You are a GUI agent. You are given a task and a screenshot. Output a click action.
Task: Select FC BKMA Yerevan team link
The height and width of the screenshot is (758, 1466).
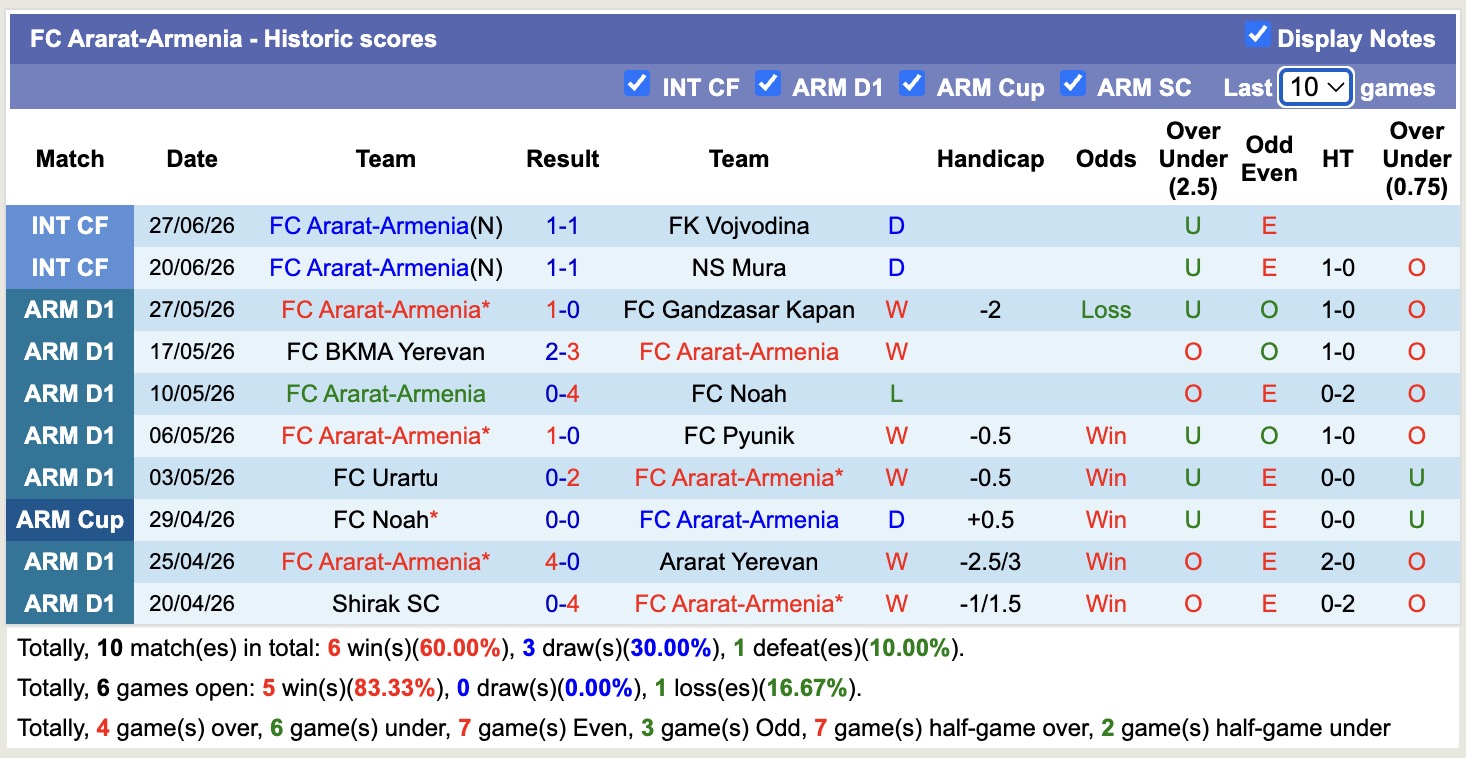pyautogui.click(x=386, y=352)
